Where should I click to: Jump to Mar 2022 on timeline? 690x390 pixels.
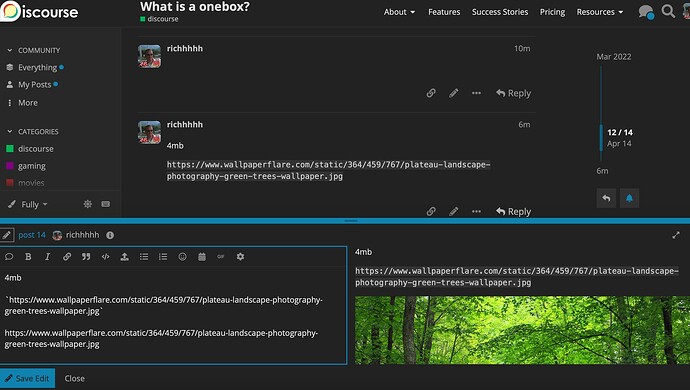point(614,57)
